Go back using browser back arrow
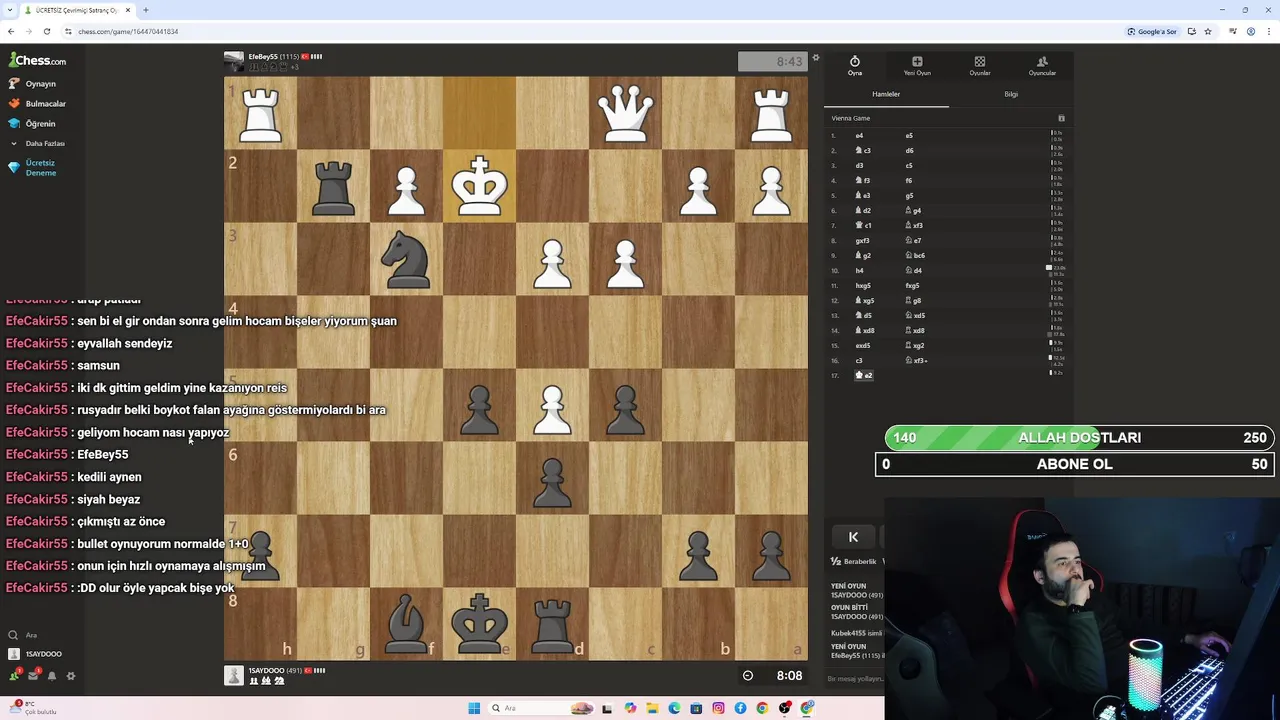 pos(11,31)
